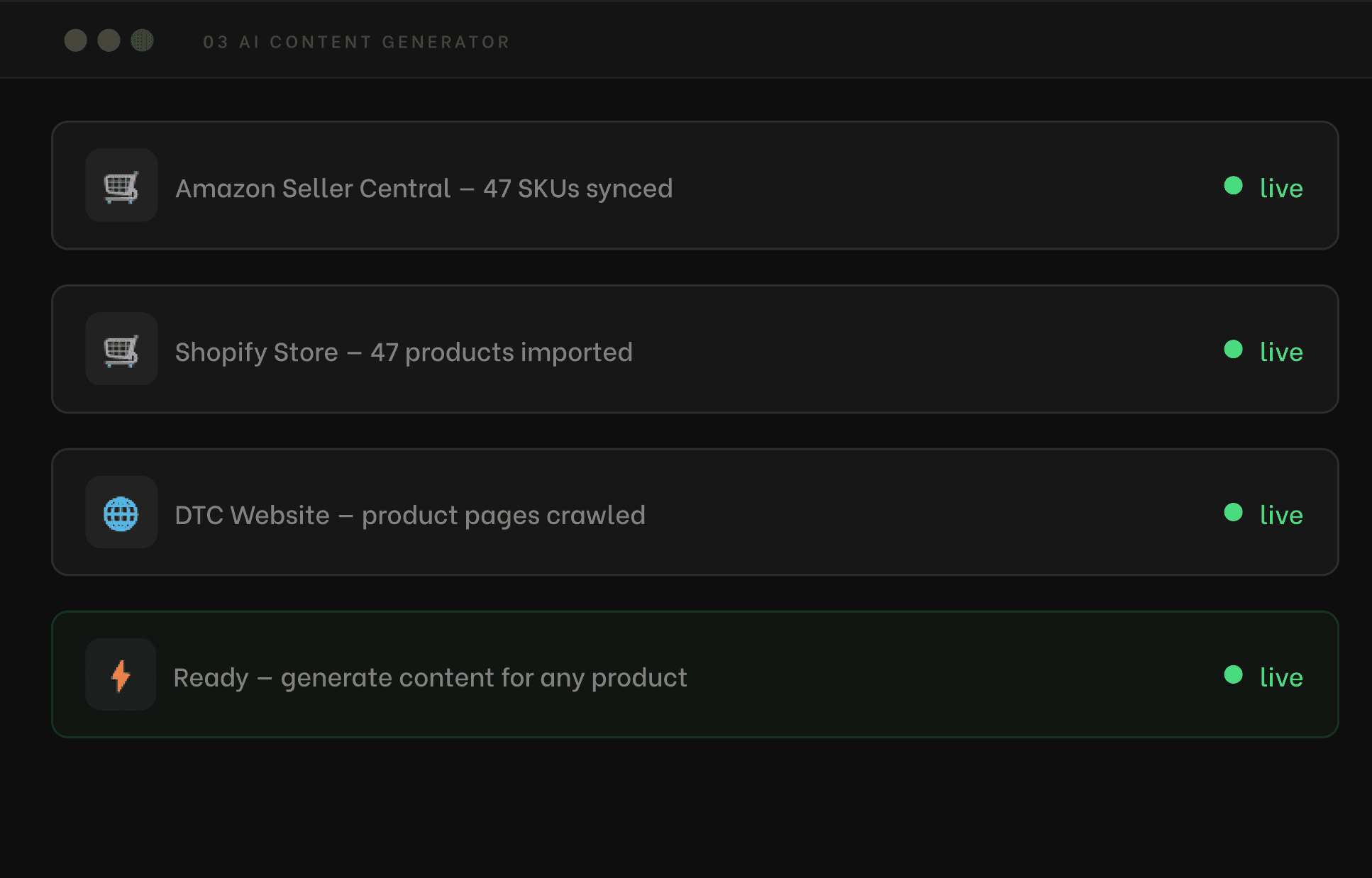
Task: Click the green status dot in Ready row
Action: pyautogui.click(x=1234, y=675)
